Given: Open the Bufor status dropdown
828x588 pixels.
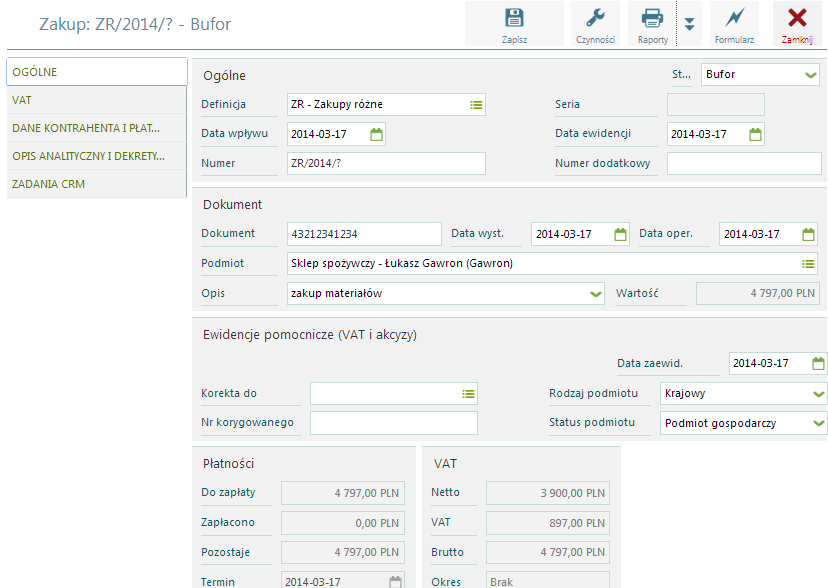Looking at the screenshot, I should pos(761,74).
